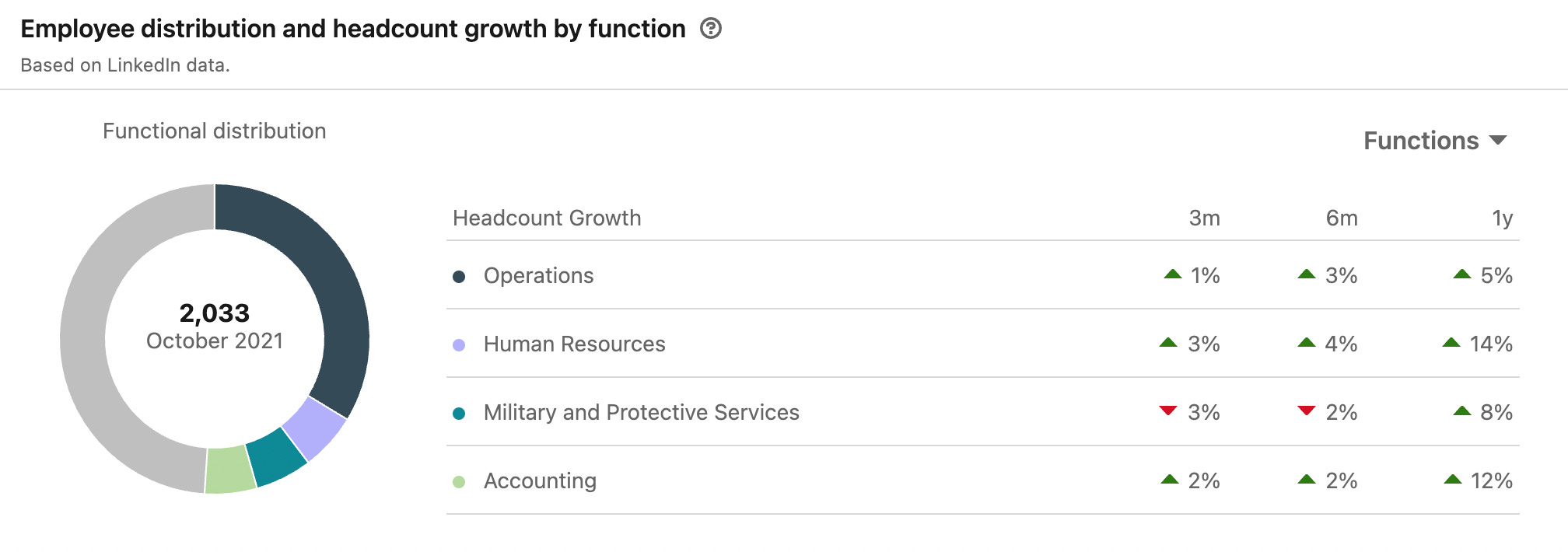
Task: Click the help question mark icon
Action: [710, 29]
